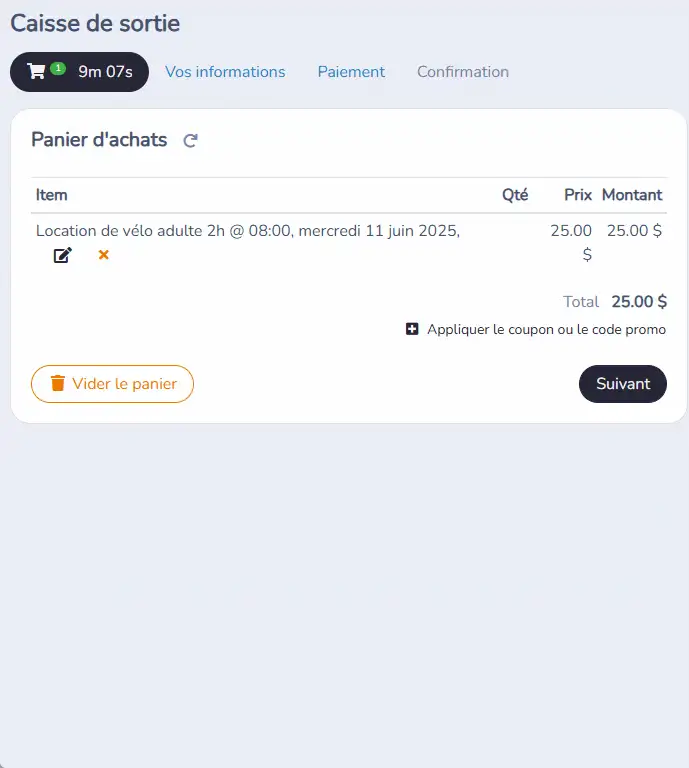Go to the Vos informations step
Image resolution: width=689 pixels, height=768 pixels.
click(225, 72)
